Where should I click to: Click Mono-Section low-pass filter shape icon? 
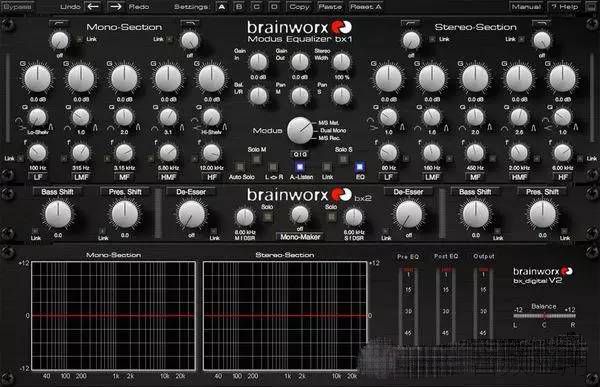tap(190, 24)
